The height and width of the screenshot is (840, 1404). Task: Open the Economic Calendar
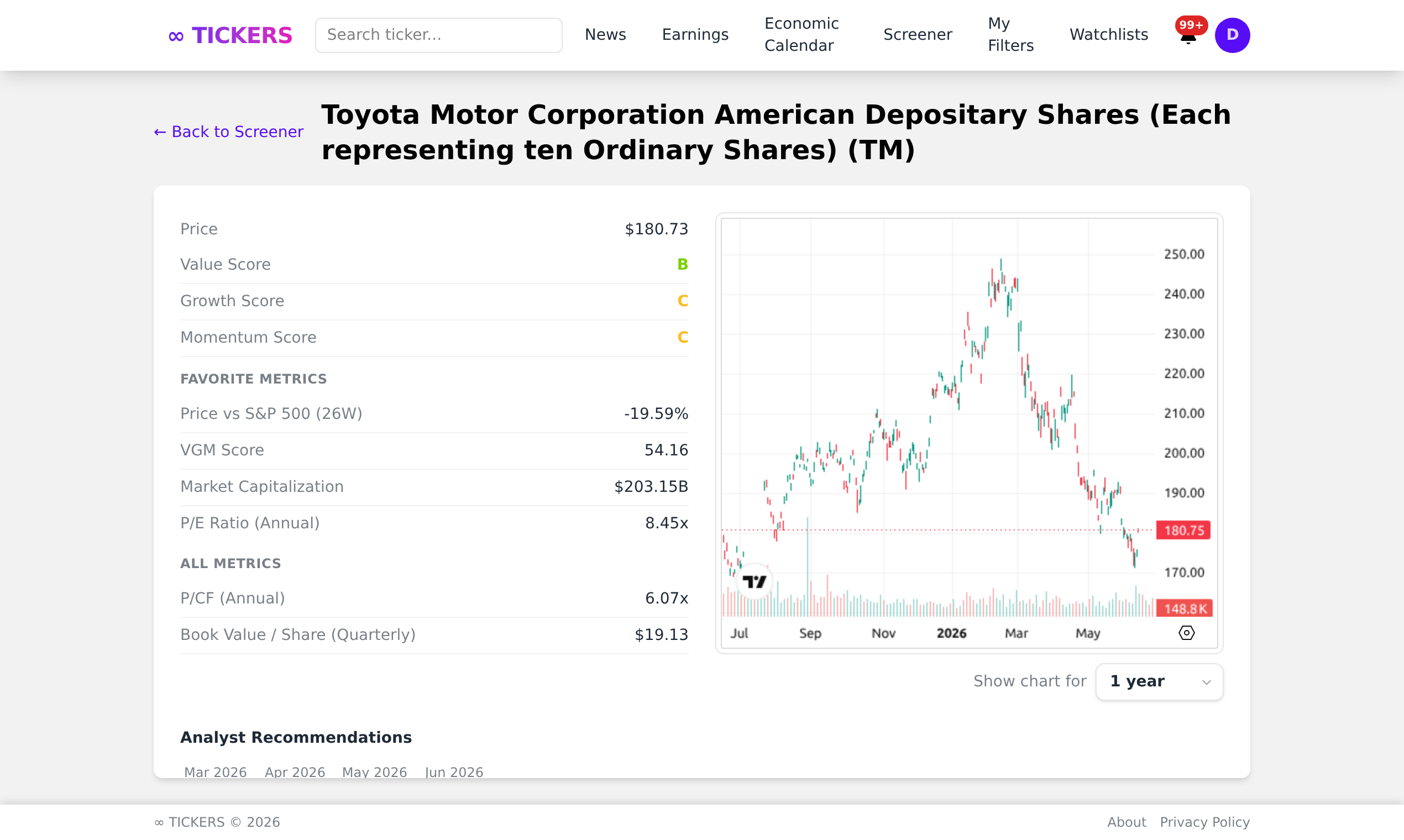(x=801, y=35)
